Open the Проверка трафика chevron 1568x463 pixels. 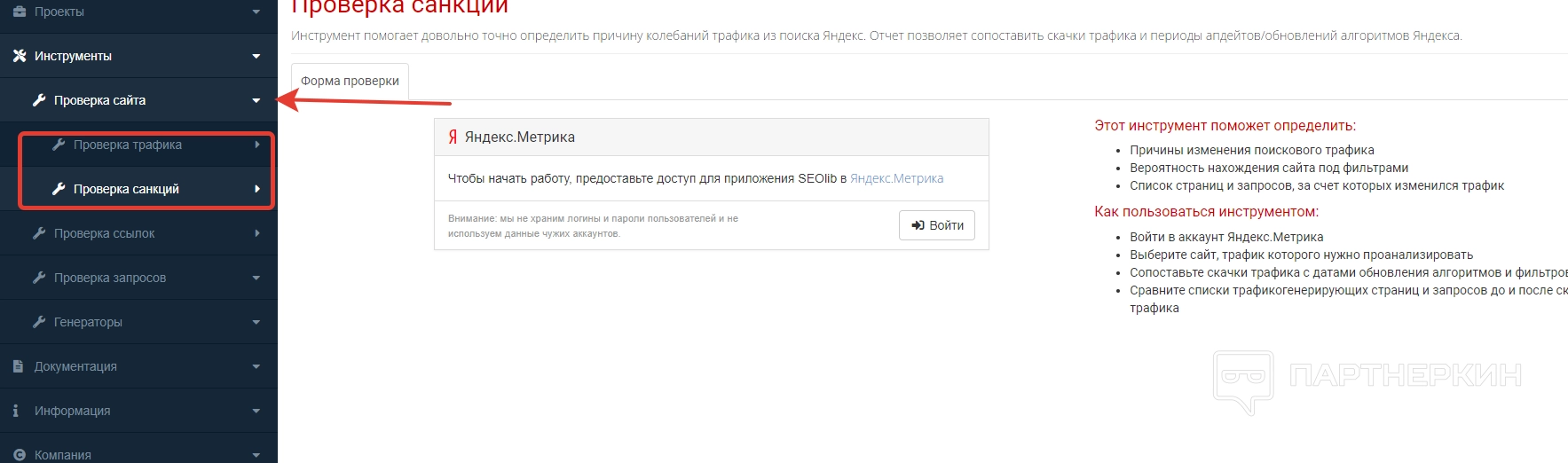(257, 145)
